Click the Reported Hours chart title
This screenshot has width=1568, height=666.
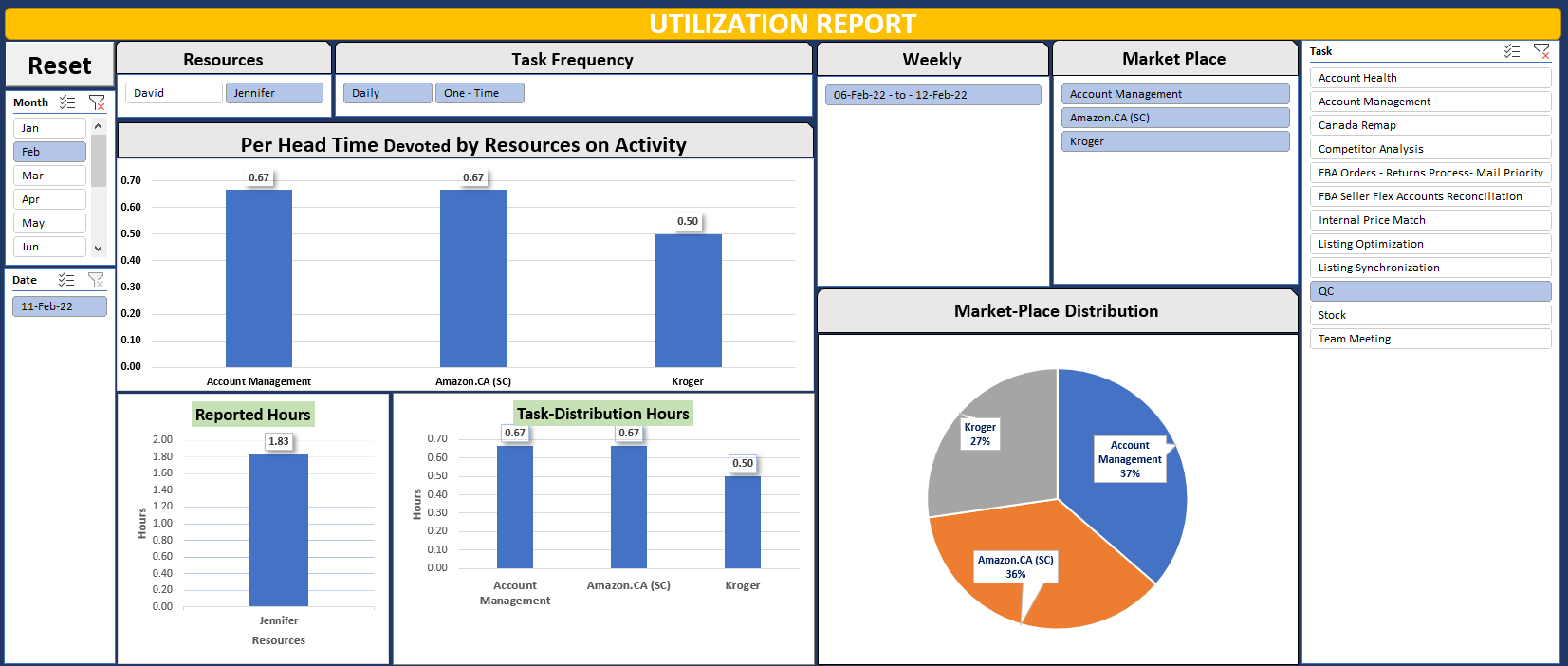click(x=252, y=415)
